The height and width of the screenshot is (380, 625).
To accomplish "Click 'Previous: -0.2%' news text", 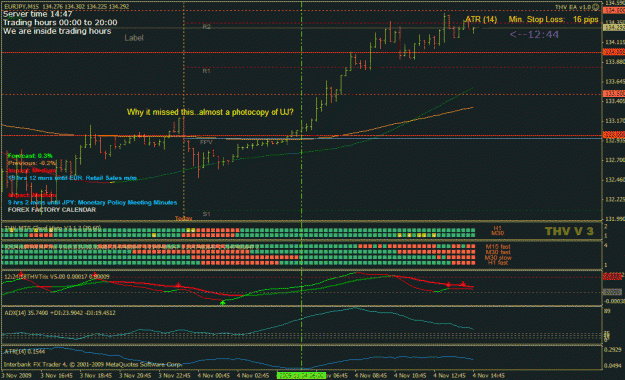I will tap(32, 163).
